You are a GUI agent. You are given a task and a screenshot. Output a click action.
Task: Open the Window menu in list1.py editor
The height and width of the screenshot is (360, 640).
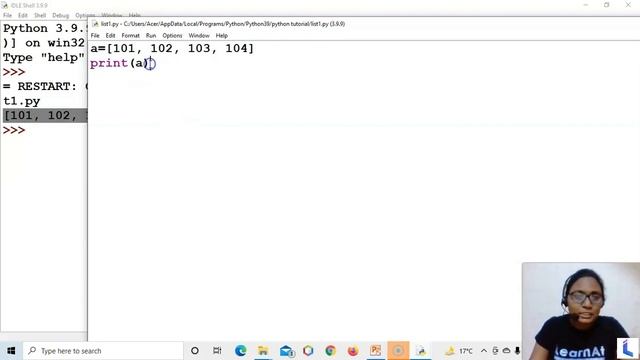tap(199, 36)
